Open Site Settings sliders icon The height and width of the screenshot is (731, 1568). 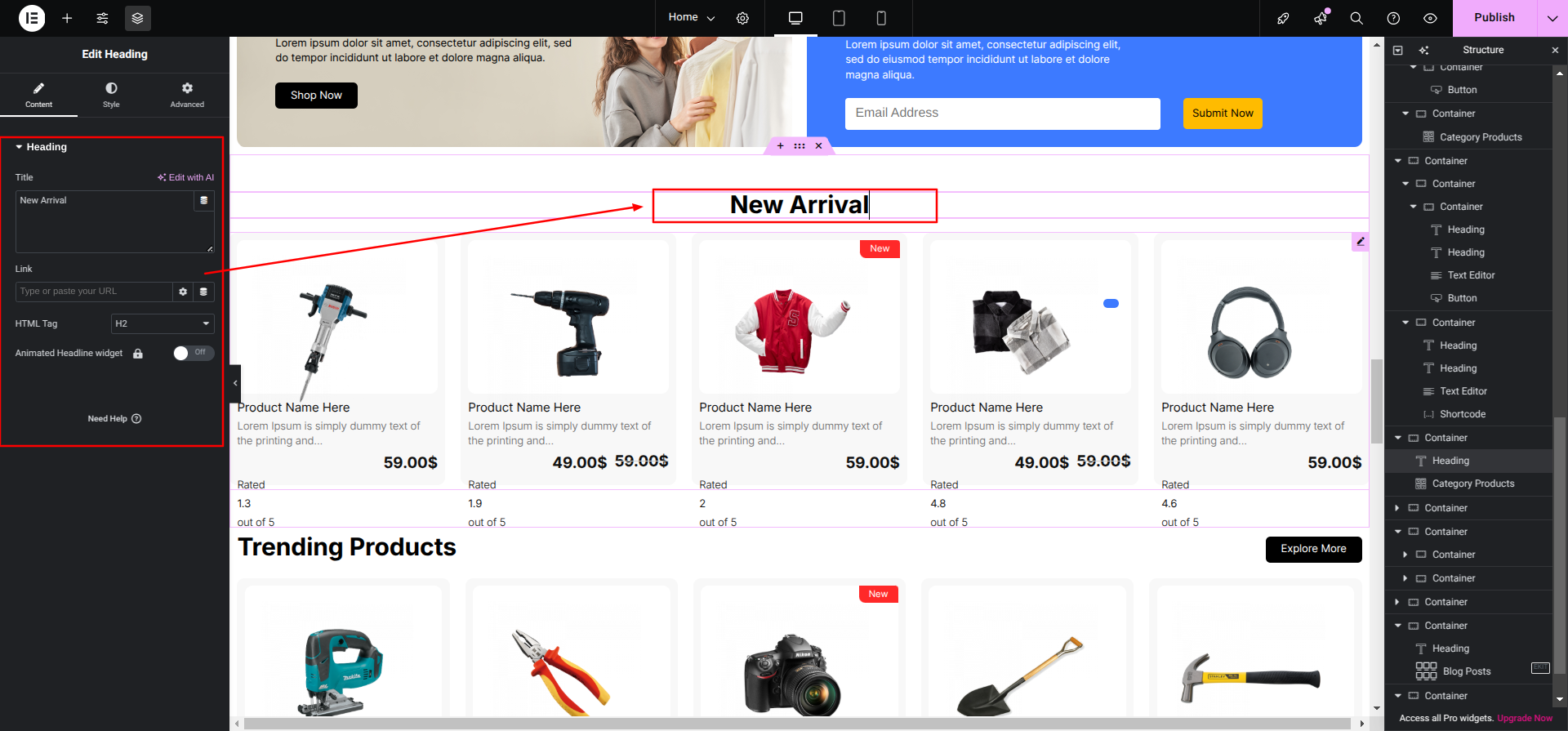pyautogui.click(x=102, y=18)
